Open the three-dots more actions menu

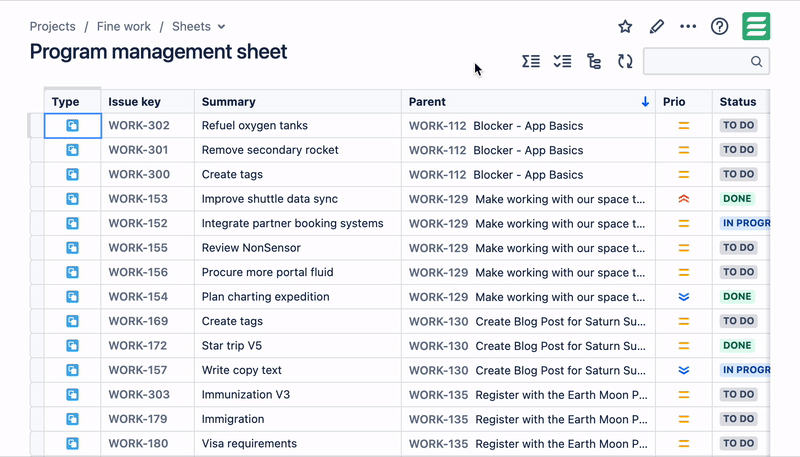click(x=688, y=27)
